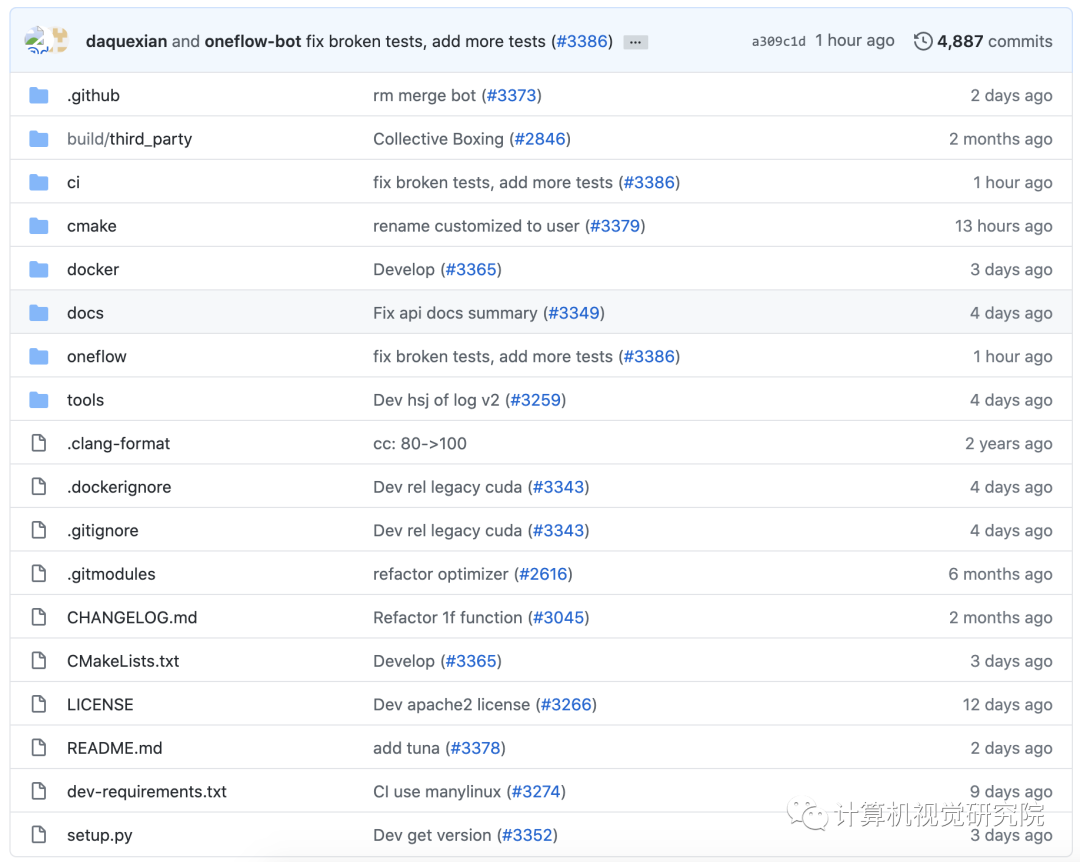
Task: Open CMakeLists.txt file
Action: coord(123,661)
